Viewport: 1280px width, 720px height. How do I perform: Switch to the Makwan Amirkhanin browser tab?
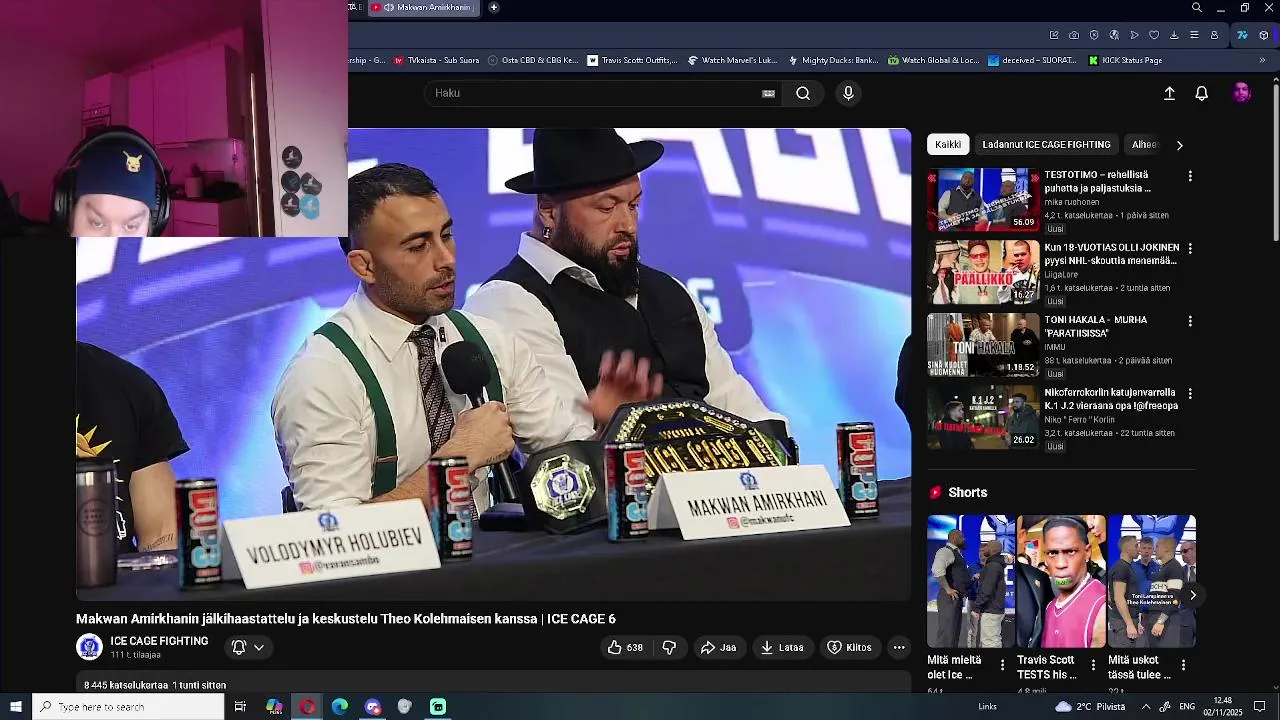click(425, 8)
